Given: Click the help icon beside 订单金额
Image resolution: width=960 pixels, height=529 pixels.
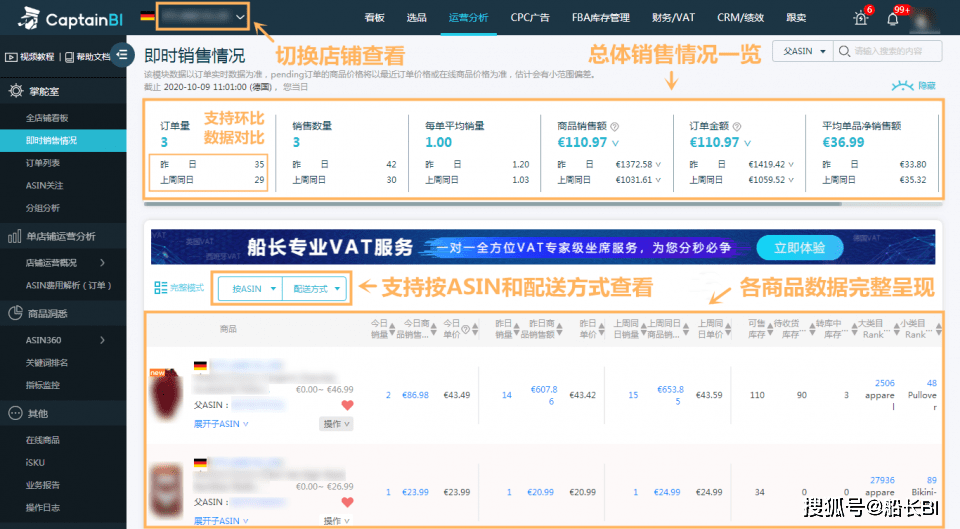Looking at the screenshot, I should (x=737, y=127).
